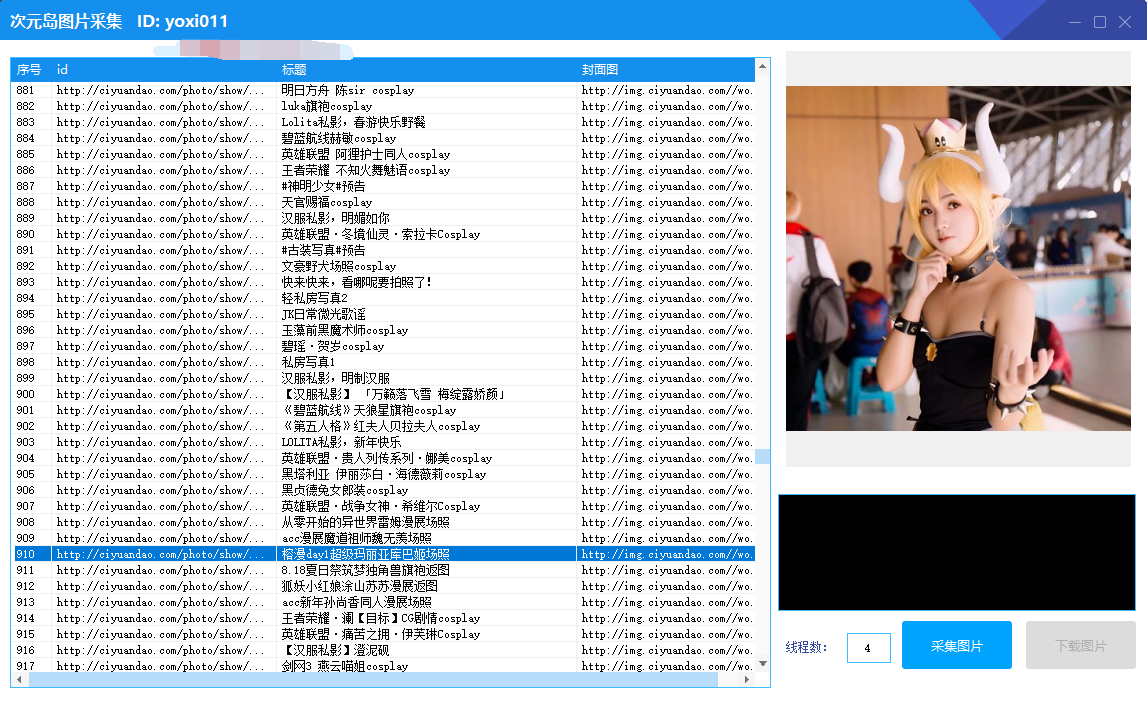Sort by the id column header

[x=164, y=70]
